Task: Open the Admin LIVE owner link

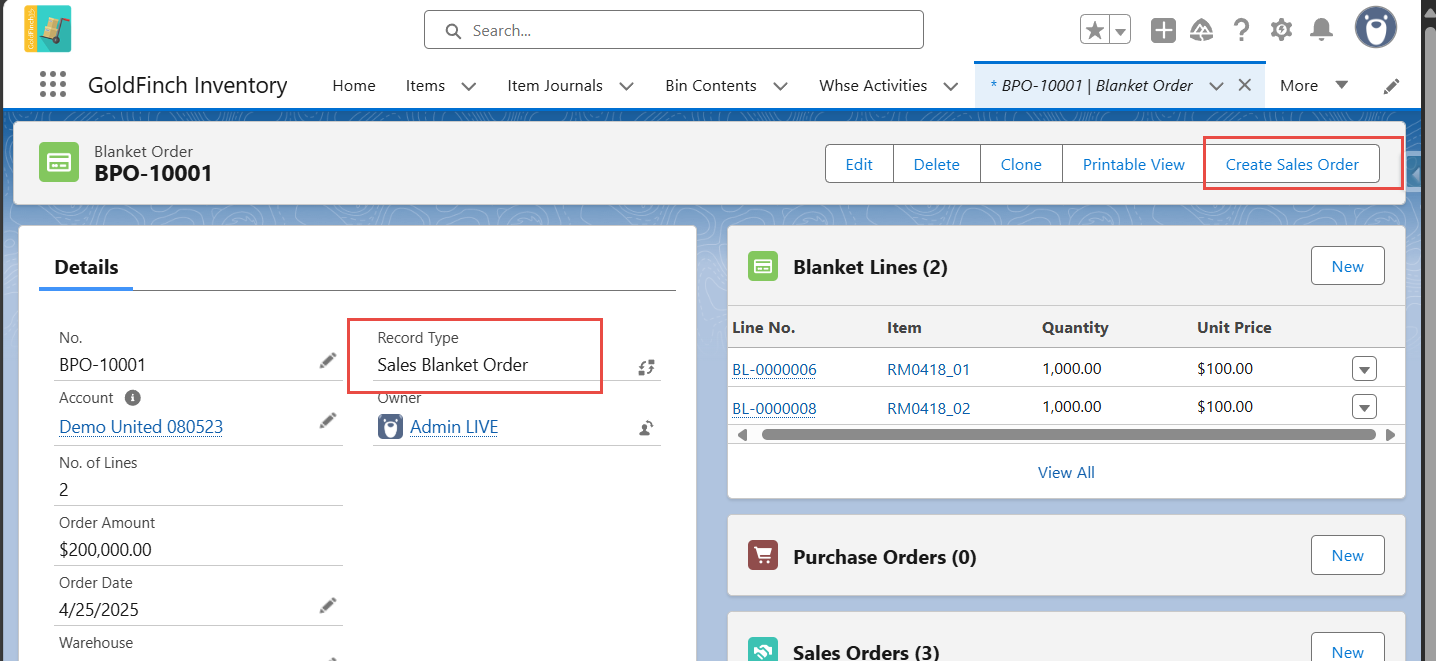Action: pyautogui.click(x=454, y=427)
